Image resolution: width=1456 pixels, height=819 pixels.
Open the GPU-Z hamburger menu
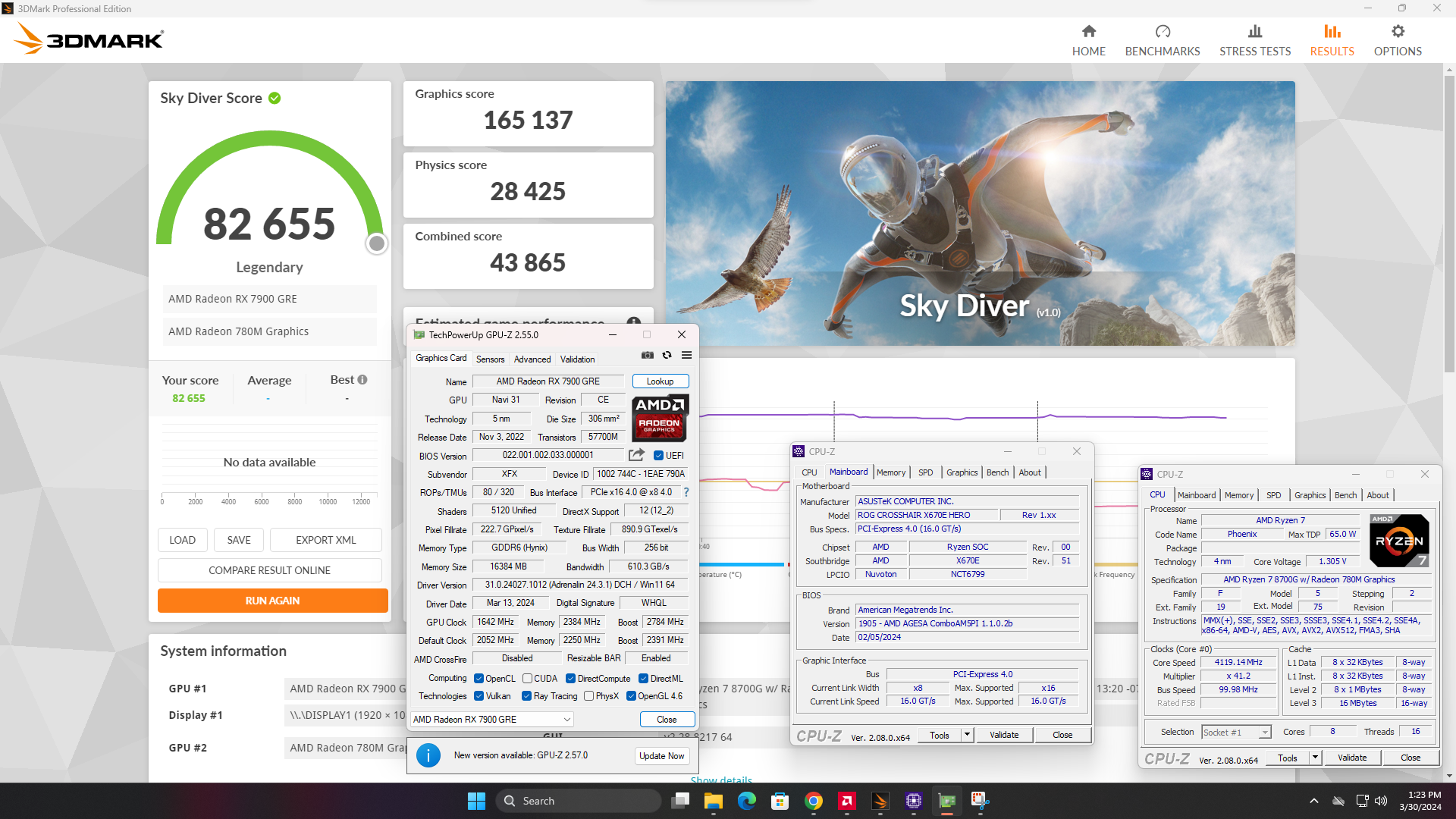(x=686, y=356)
